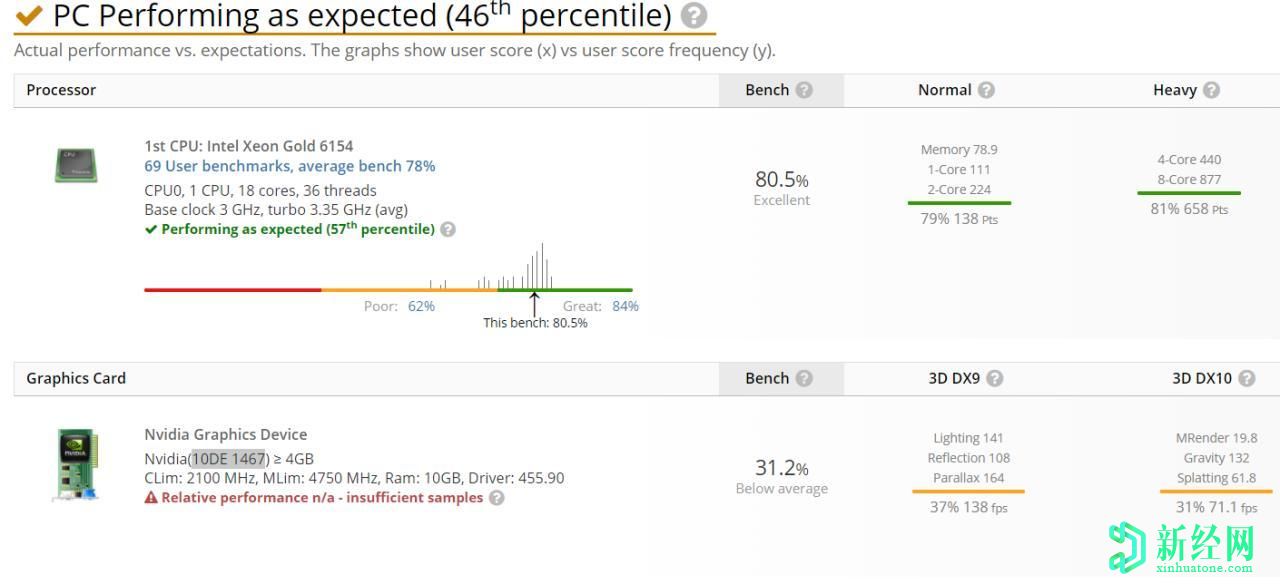Viewport: 1280px width, 584px height.
Task: Click the green CPU chip image
Action: click(75, 165)
